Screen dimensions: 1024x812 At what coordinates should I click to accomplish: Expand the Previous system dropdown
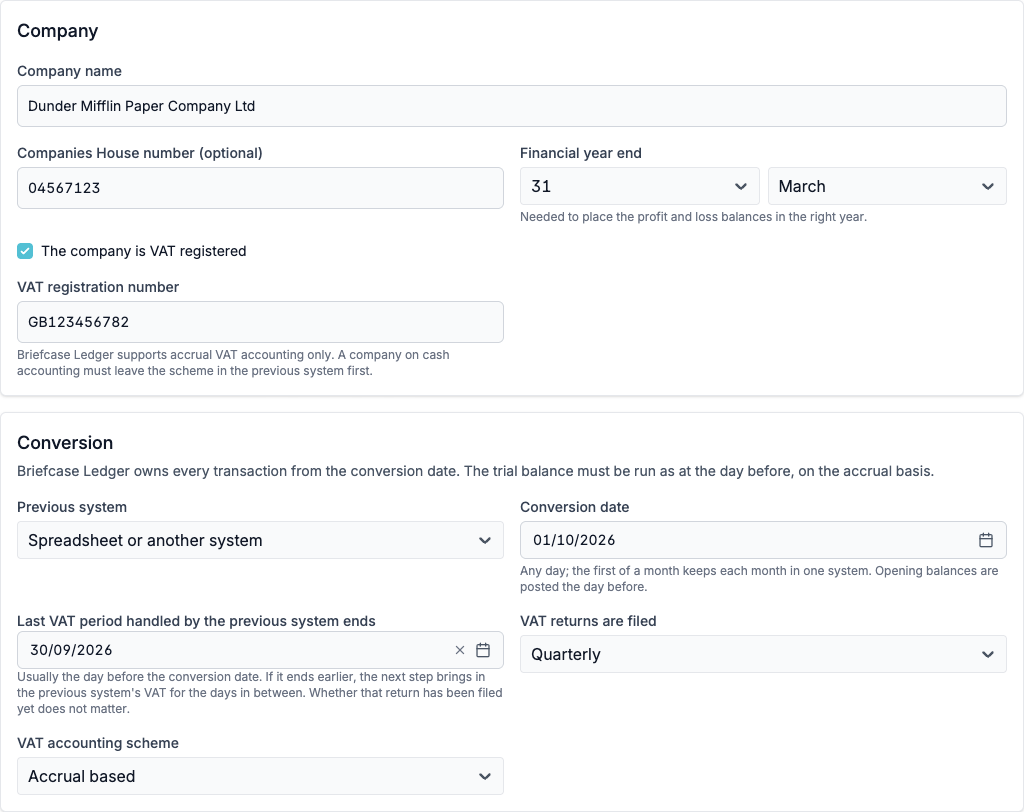(x=260, y=540)
